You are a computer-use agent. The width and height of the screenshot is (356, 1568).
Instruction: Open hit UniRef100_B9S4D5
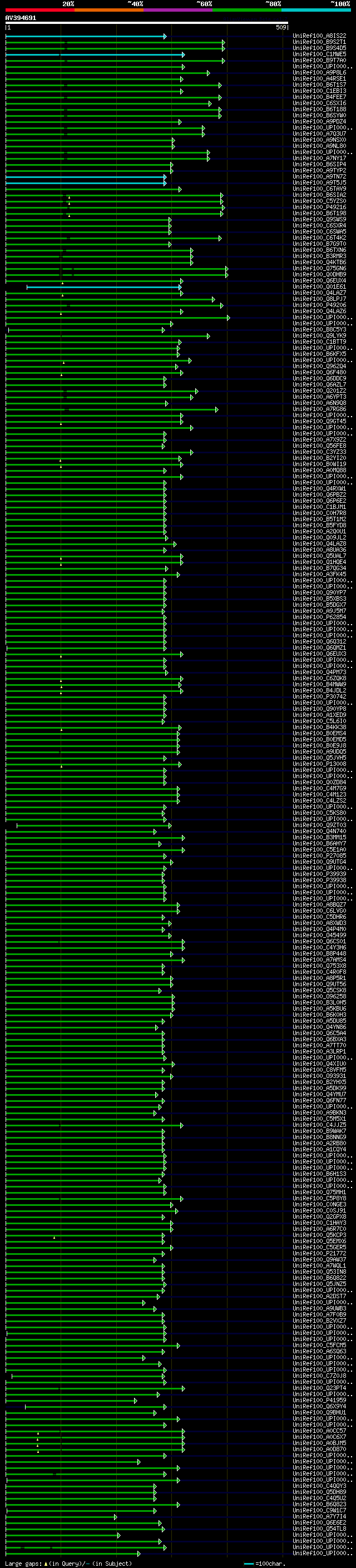319,48
